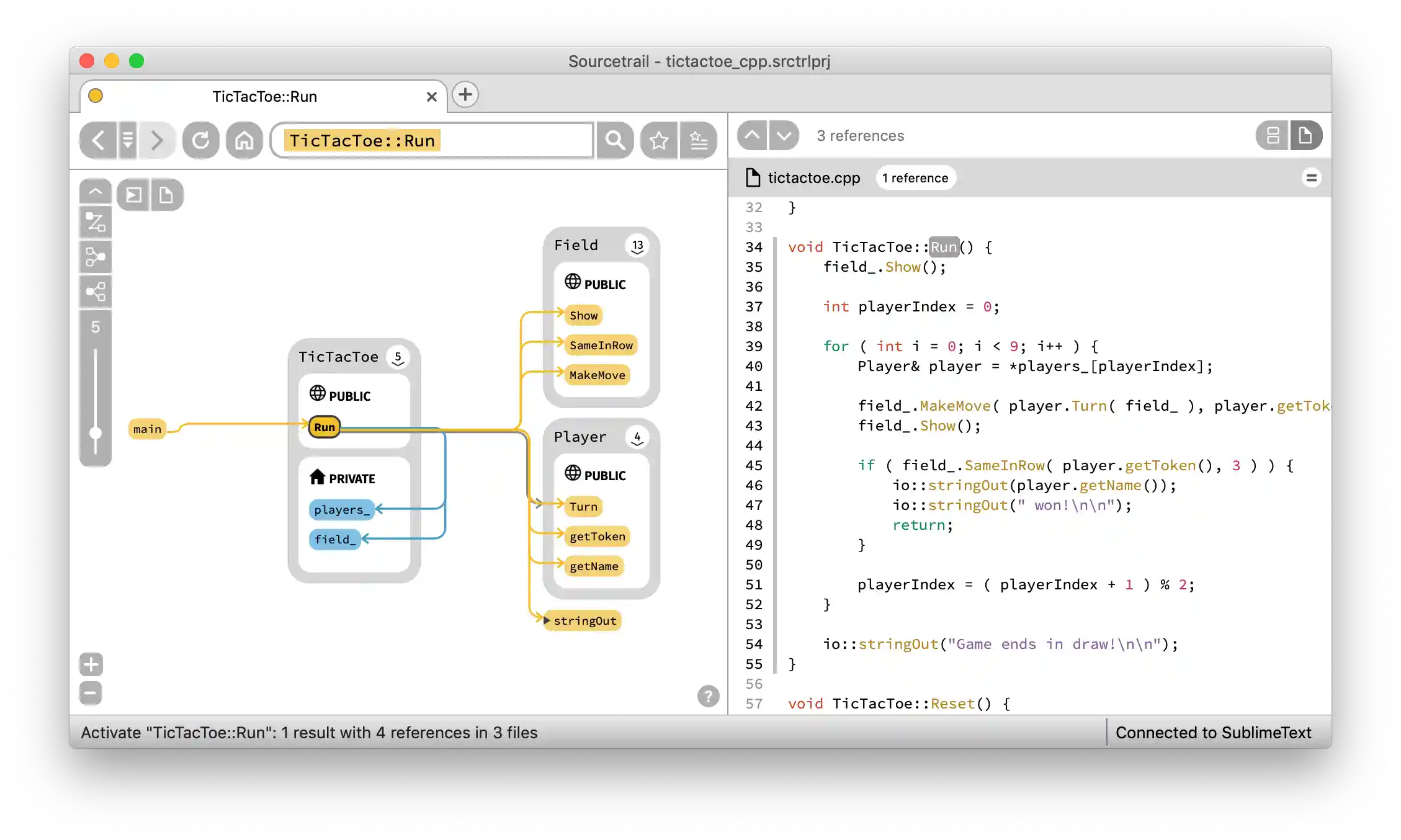1401x840 pixels.
Task: Open a new tab with the plus button
Action: tap(465, 94)
